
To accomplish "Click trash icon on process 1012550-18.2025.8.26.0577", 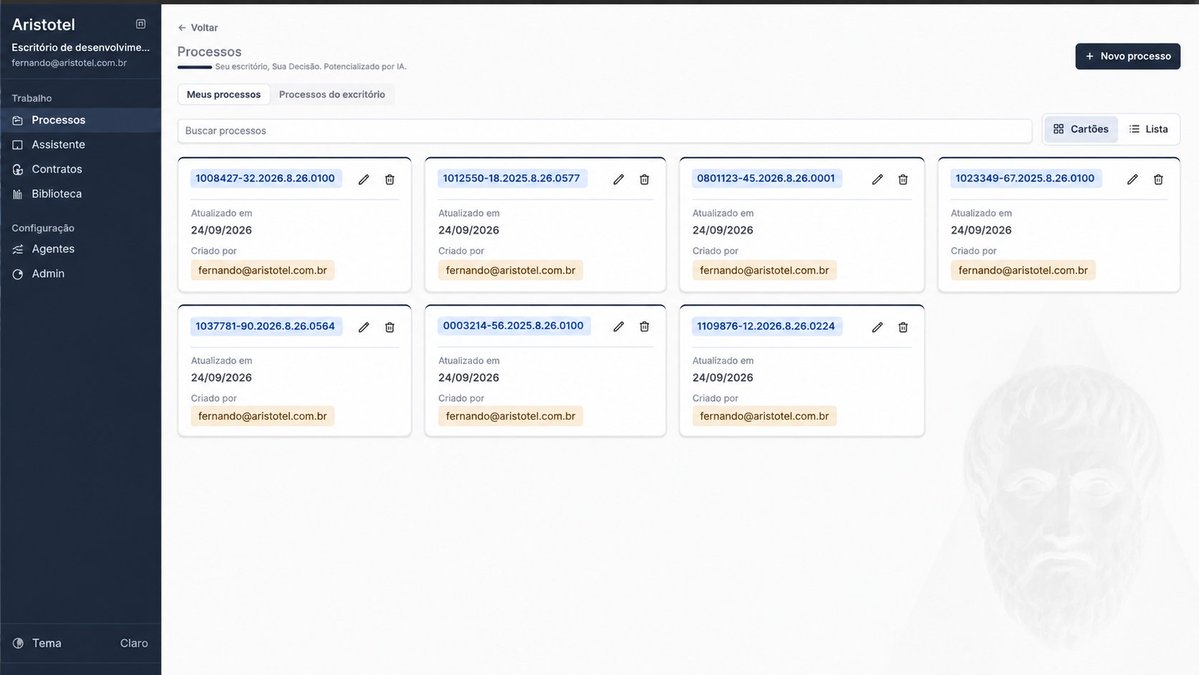I will pos(645,179).
